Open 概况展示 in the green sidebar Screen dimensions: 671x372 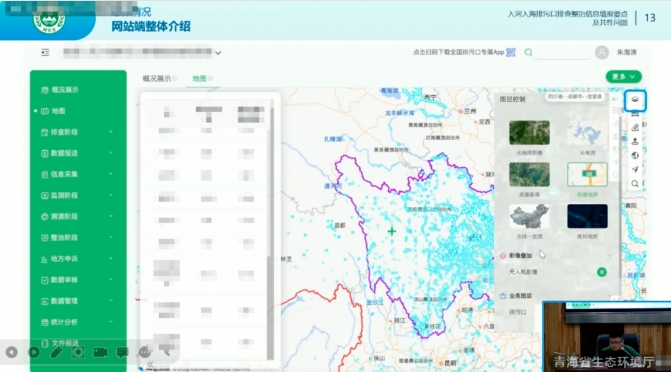65,90
